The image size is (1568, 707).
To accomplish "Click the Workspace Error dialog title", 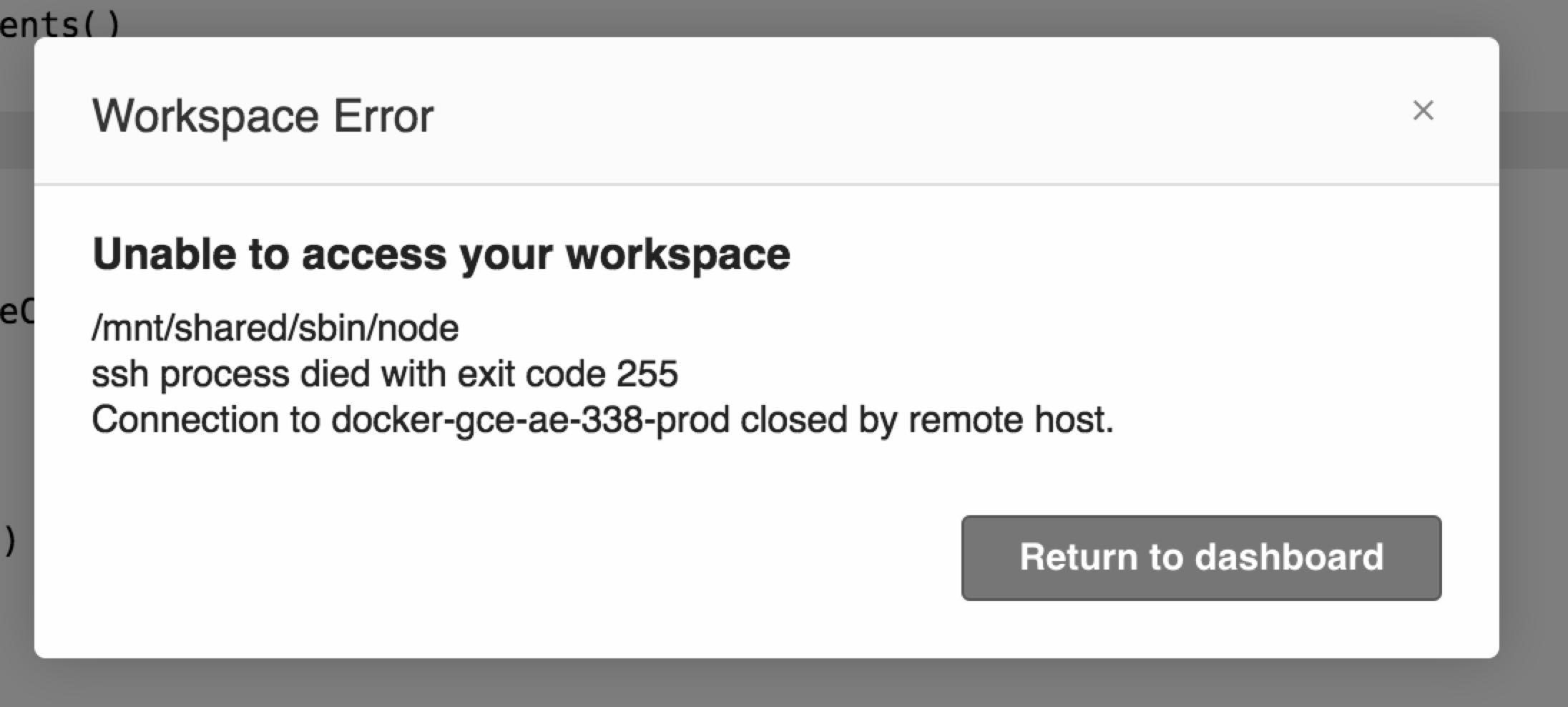I will (263, 116).
